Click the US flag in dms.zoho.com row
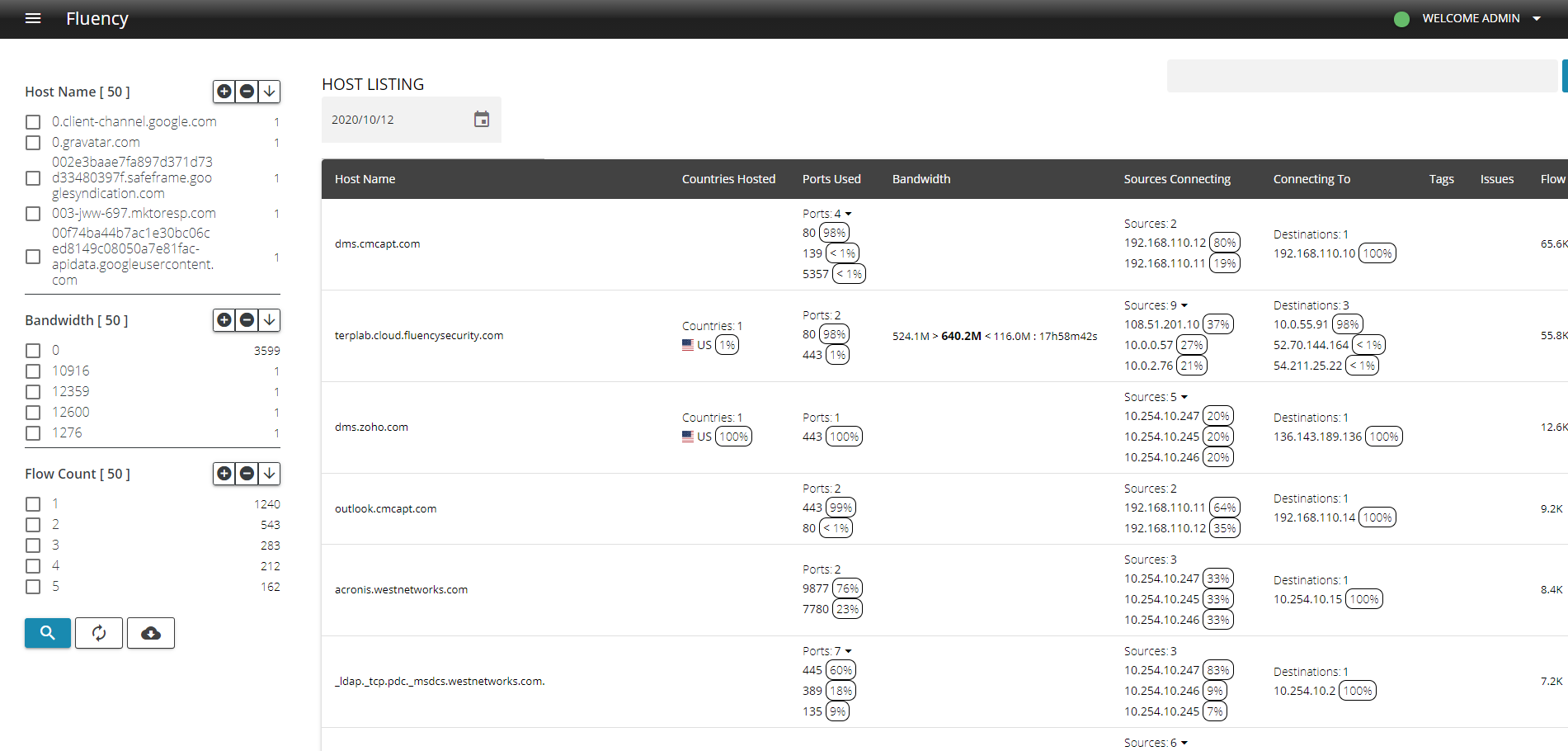This screenshot has width=1568, height=751. tap(688, 437)
